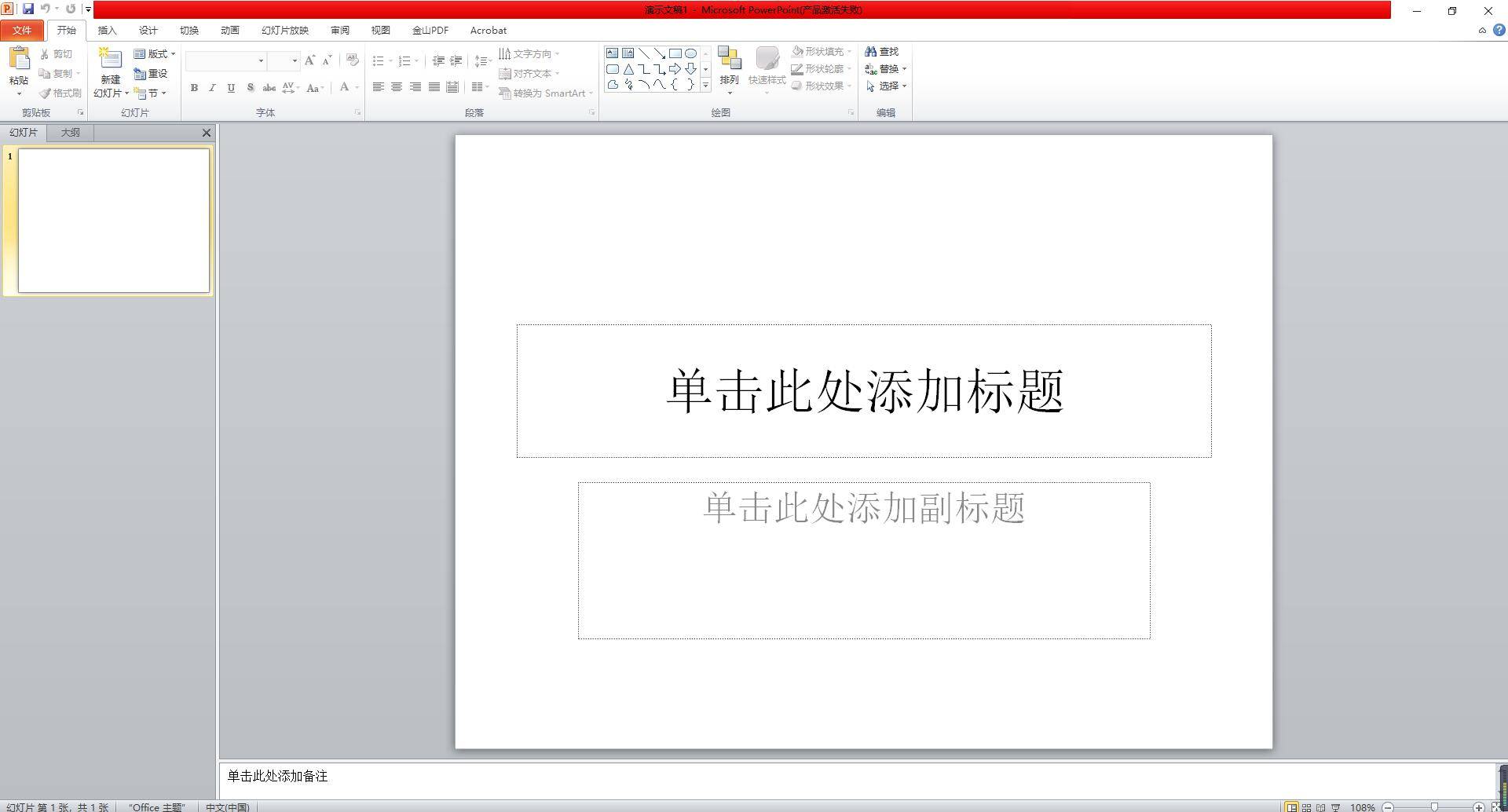Switch to Slide Sorter view icon
Screen dimensions: 1508x812
click(1307, 807)
